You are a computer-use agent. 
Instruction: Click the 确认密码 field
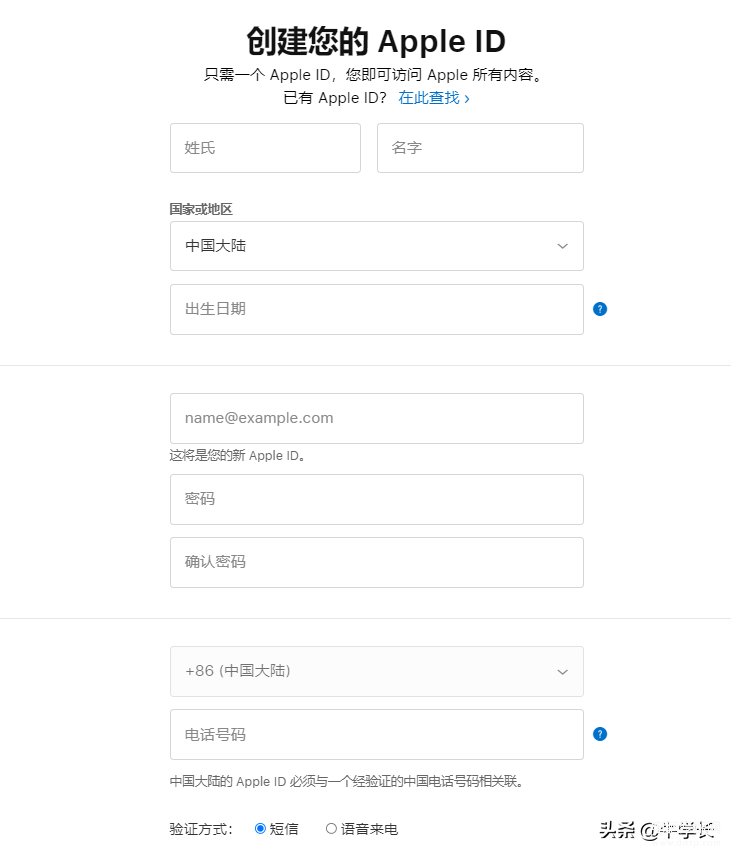(x=376, y=562)
